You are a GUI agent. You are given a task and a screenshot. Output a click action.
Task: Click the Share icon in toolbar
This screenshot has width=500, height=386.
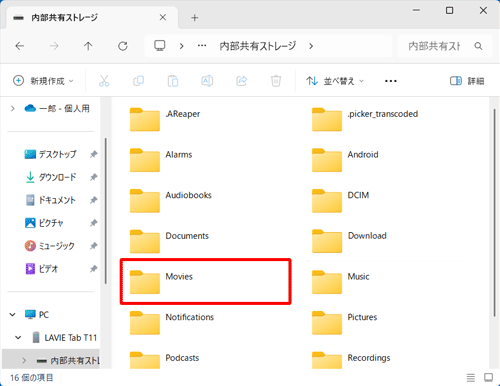tap(242, 81)
